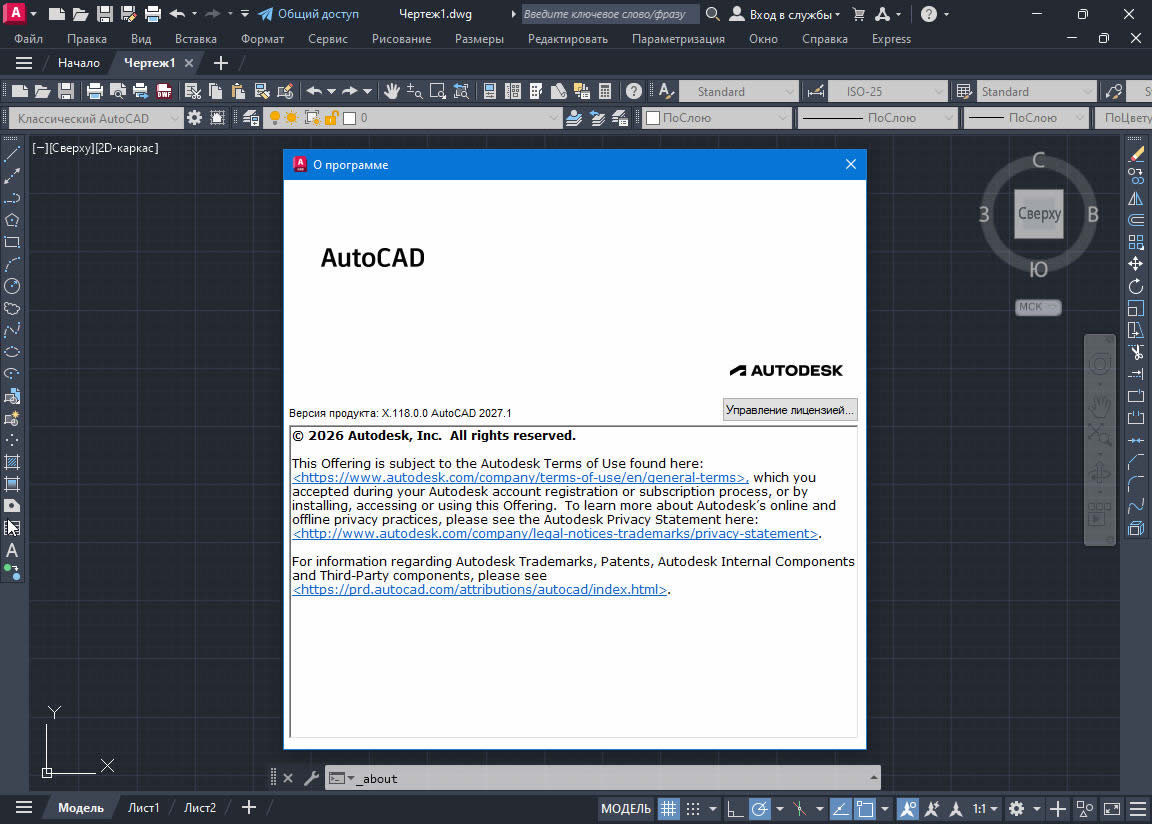Image resolution: width=1152 pixels, height=824 pixels.
Task: Open the ПоСлою color dropdown
Action: pyautogui.click(x=717, y=118)
